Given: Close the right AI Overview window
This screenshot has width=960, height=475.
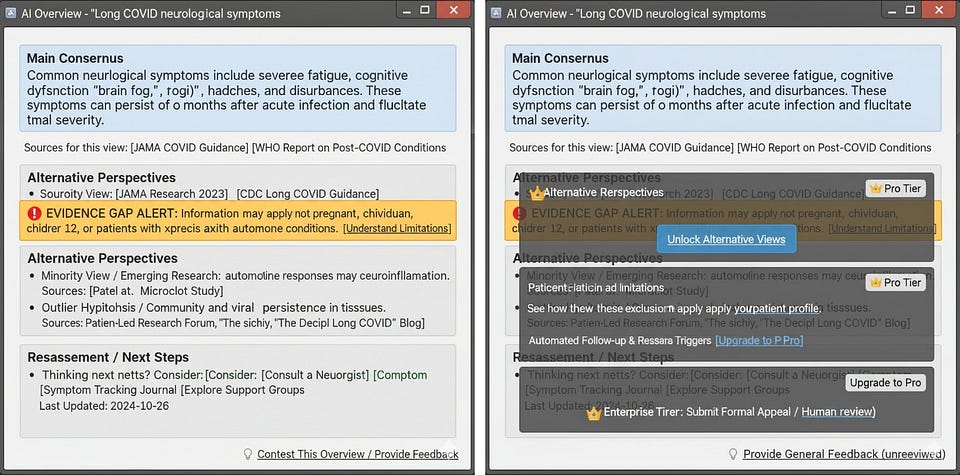Looking at the screenshot, I should [x=939, y=10].
